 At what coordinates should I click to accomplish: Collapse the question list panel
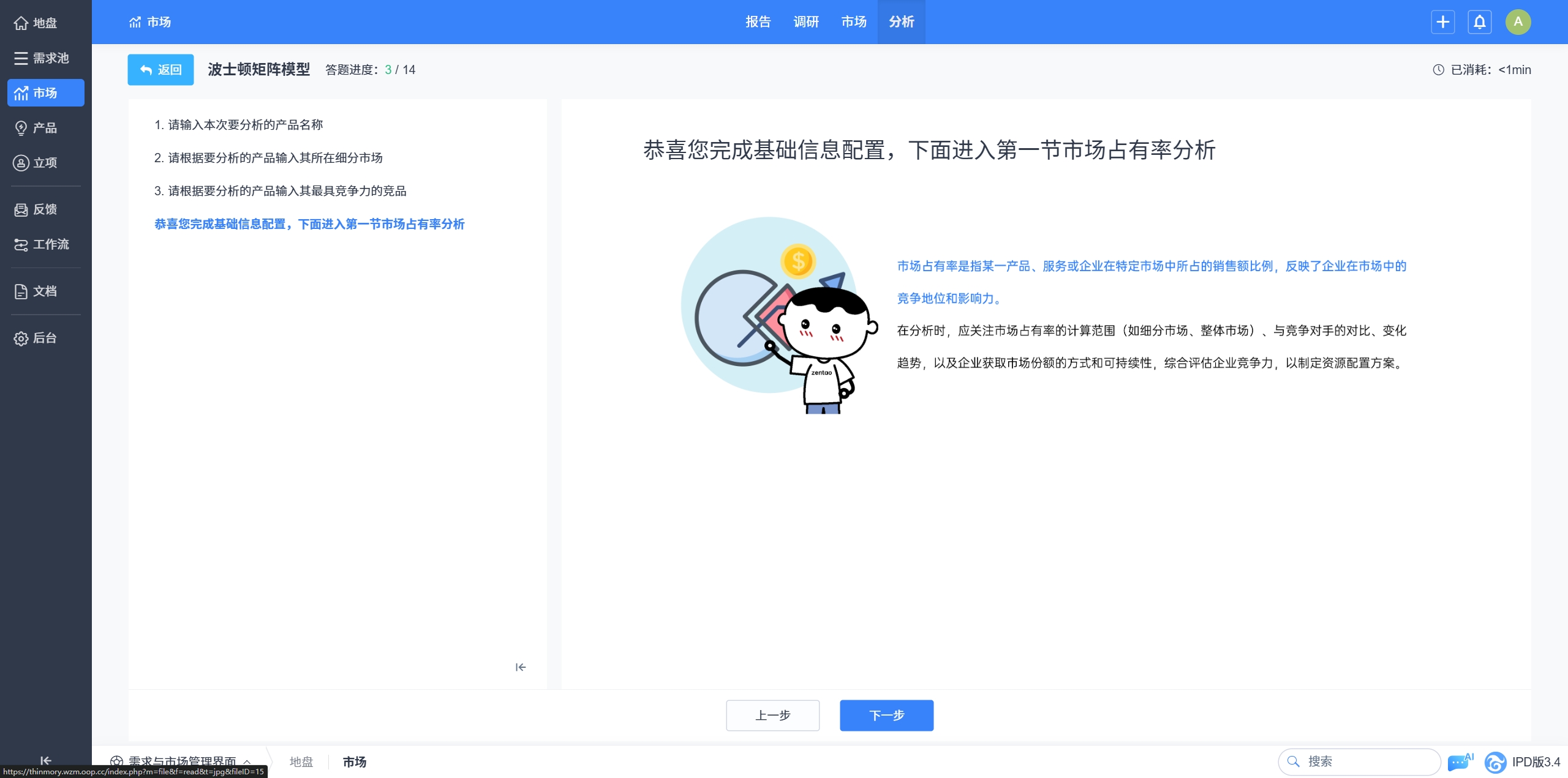pos(521,667)
